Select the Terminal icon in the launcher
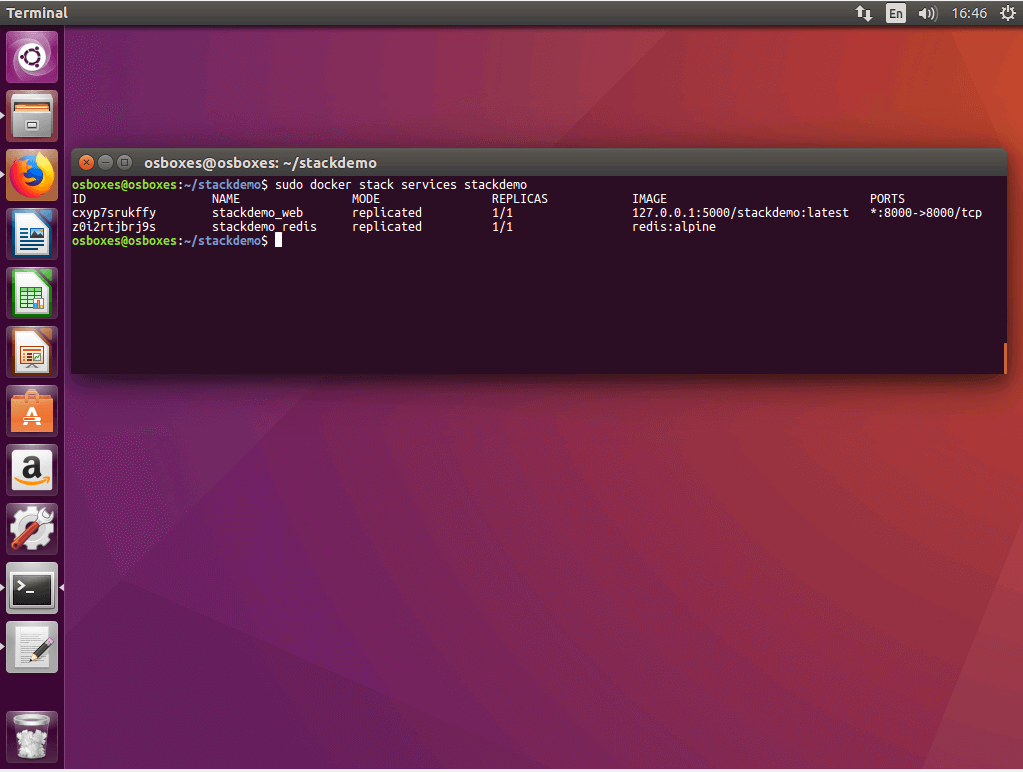1023x772 pixels. tap(32, 588)
